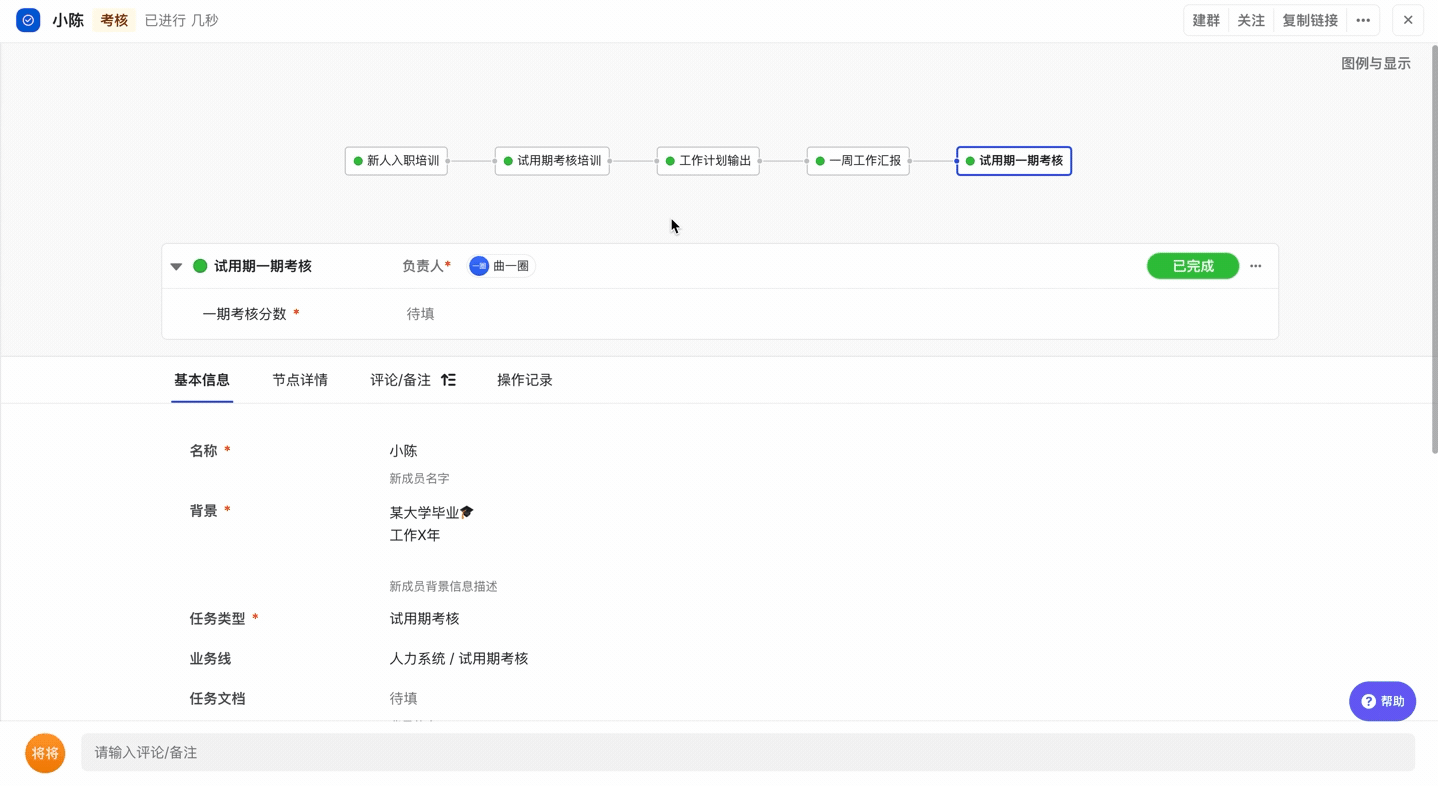Click 待填 value for 一期考核分数
This screenshot has width=1438, height=786.
coord(420,314)
